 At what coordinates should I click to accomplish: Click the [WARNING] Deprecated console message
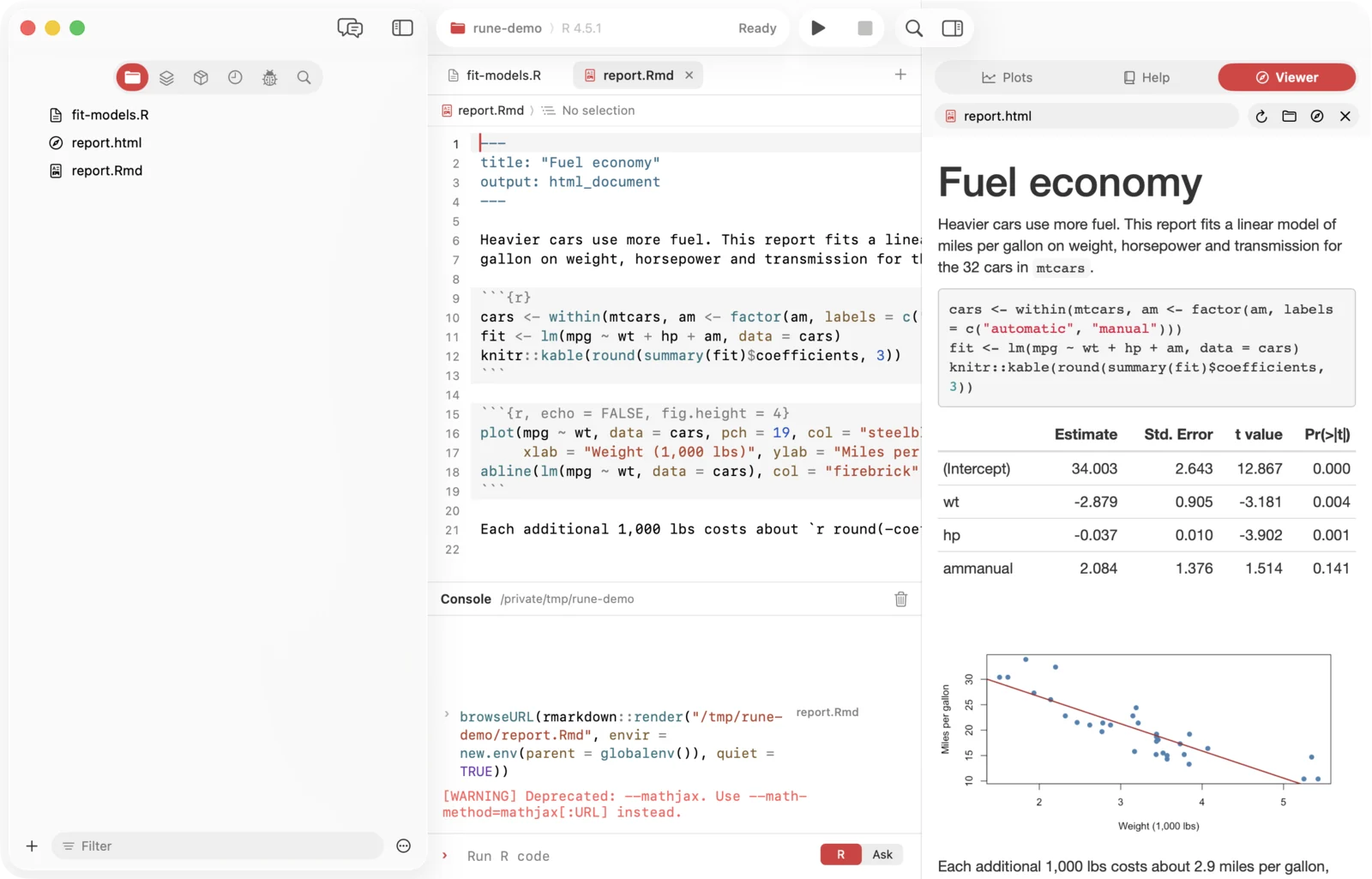[625, 804]
